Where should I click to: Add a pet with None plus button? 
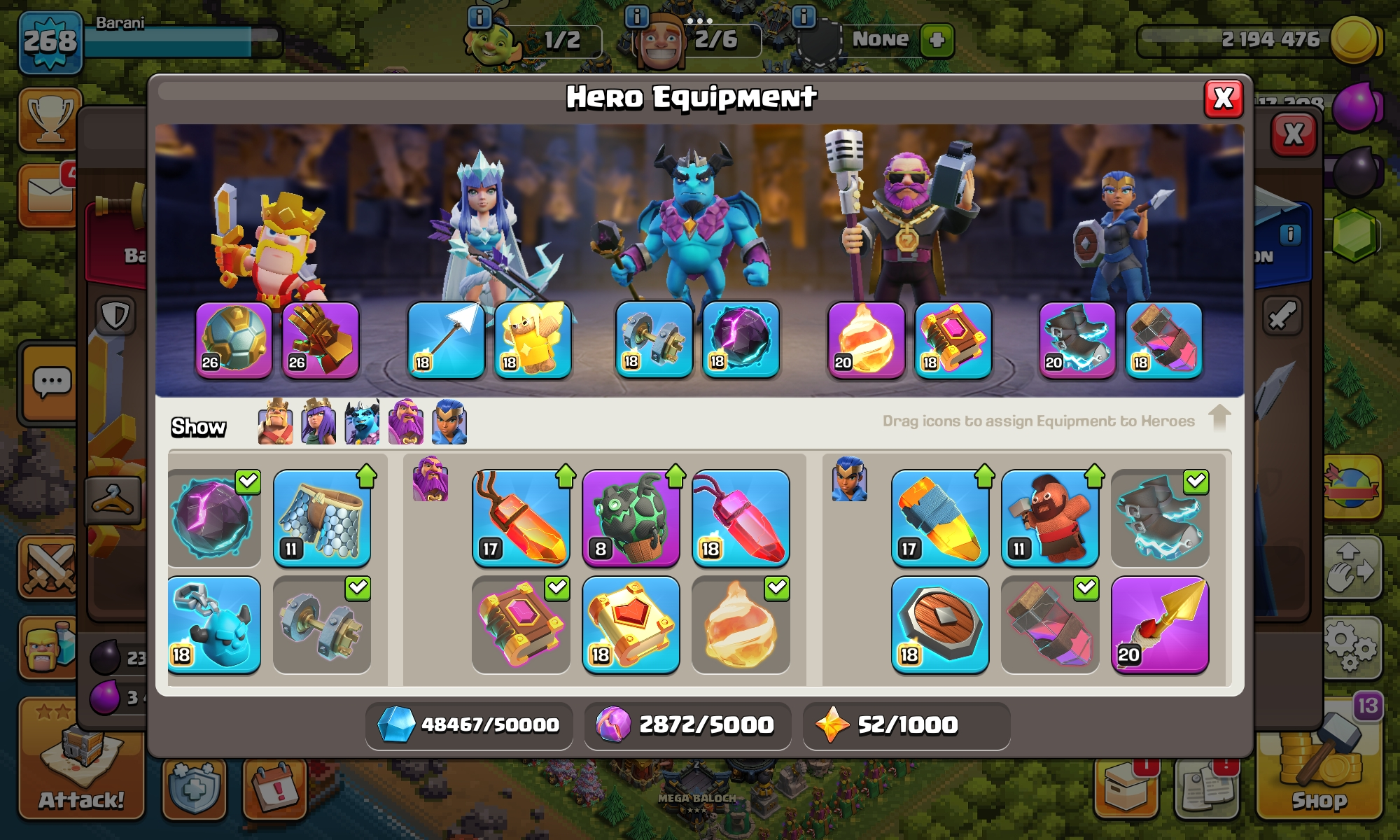point(937,40)
